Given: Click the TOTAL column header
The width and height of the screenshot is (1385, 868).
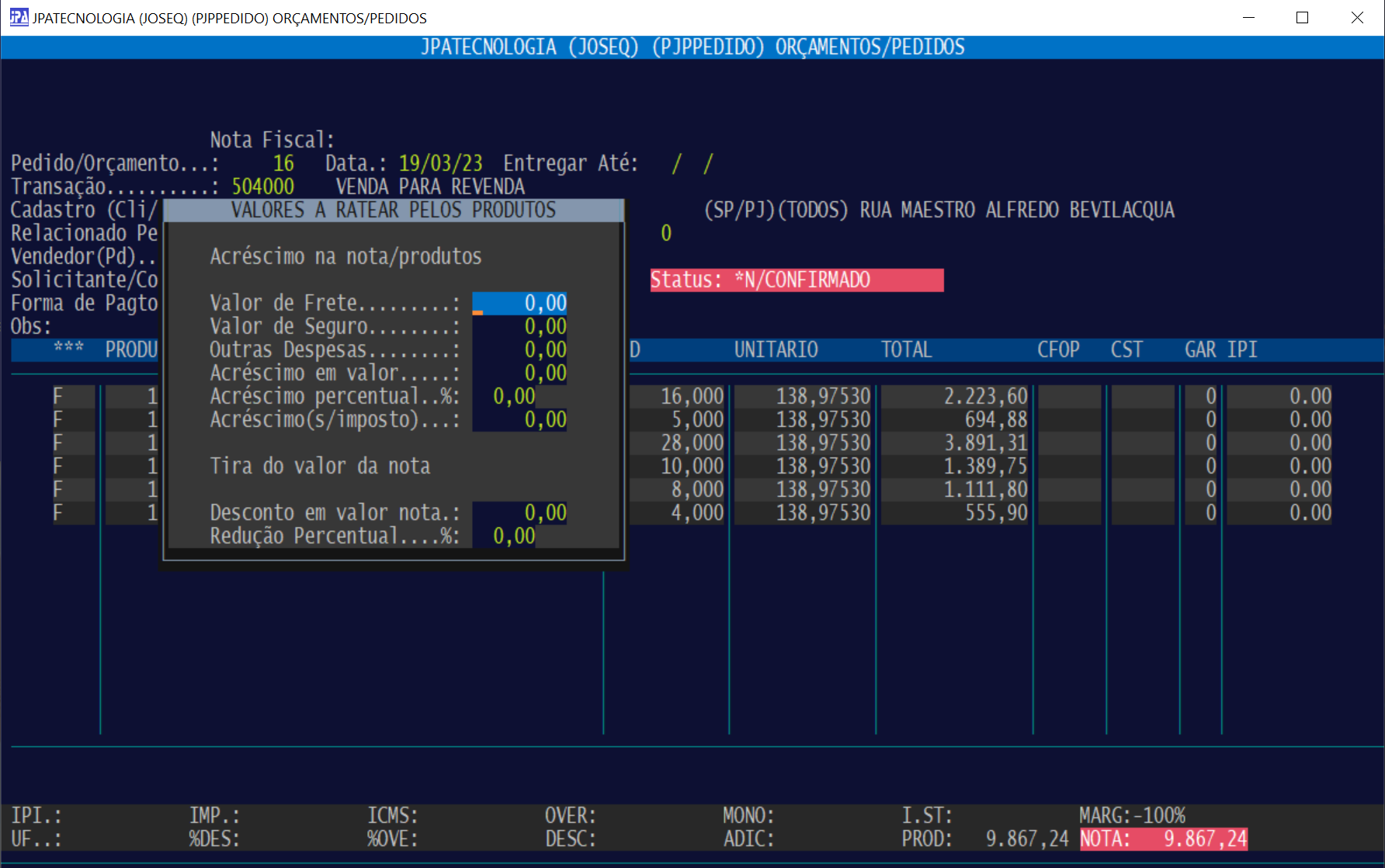Looking at the screenshot, I should point(906,349).
